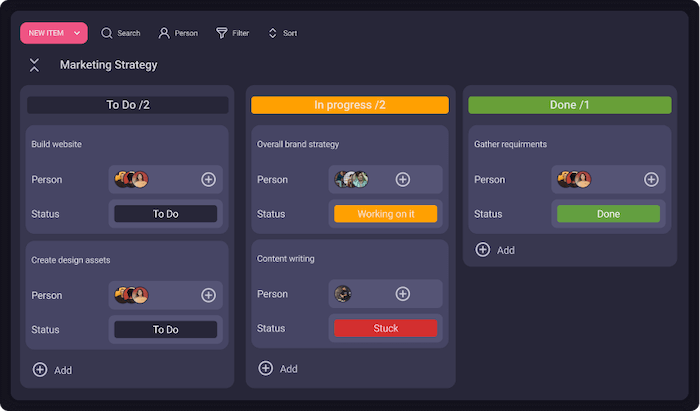Open the Person filter icon

[x=164, y=33]
